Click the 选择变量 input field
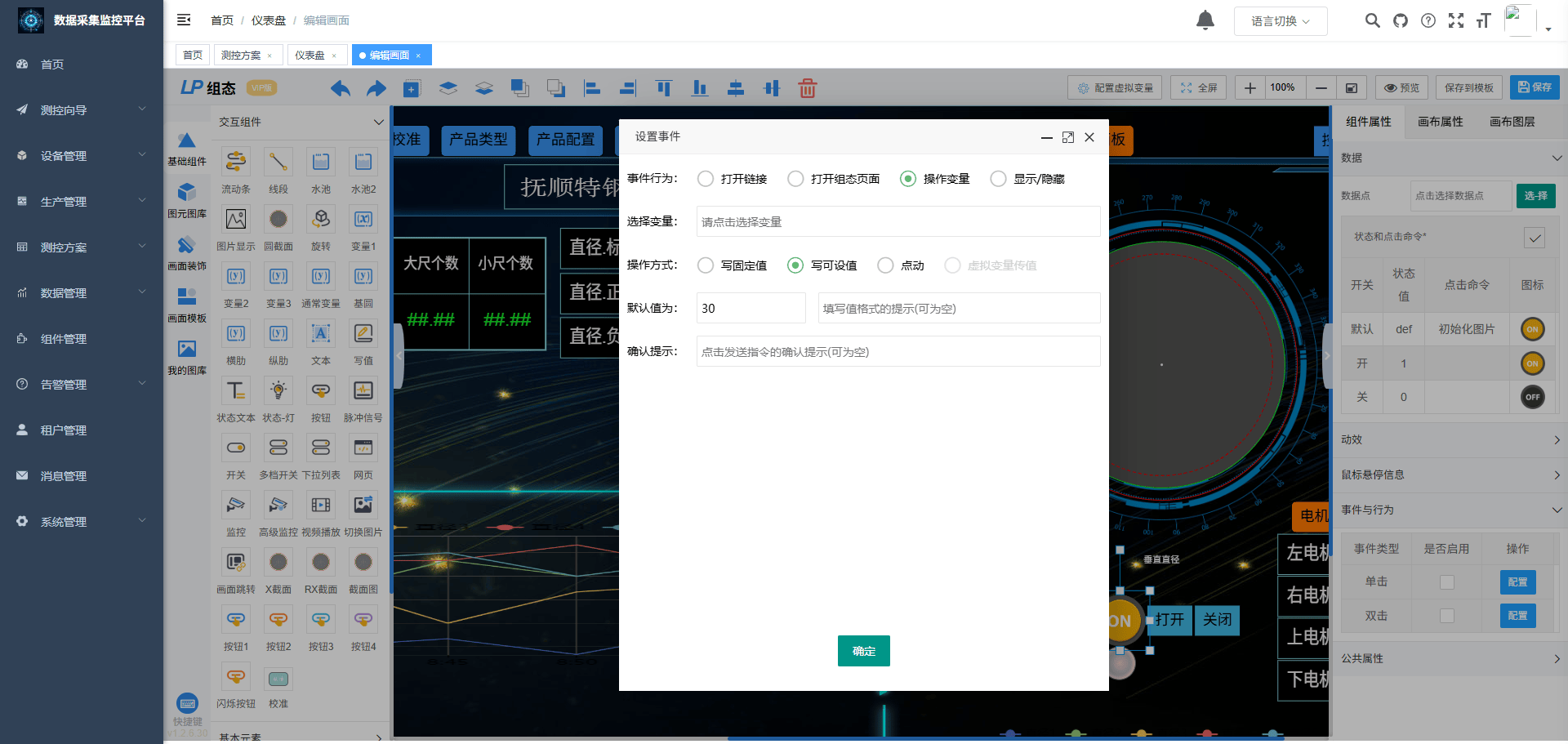This screenshot has width=1568, height=744. point(898,221)
